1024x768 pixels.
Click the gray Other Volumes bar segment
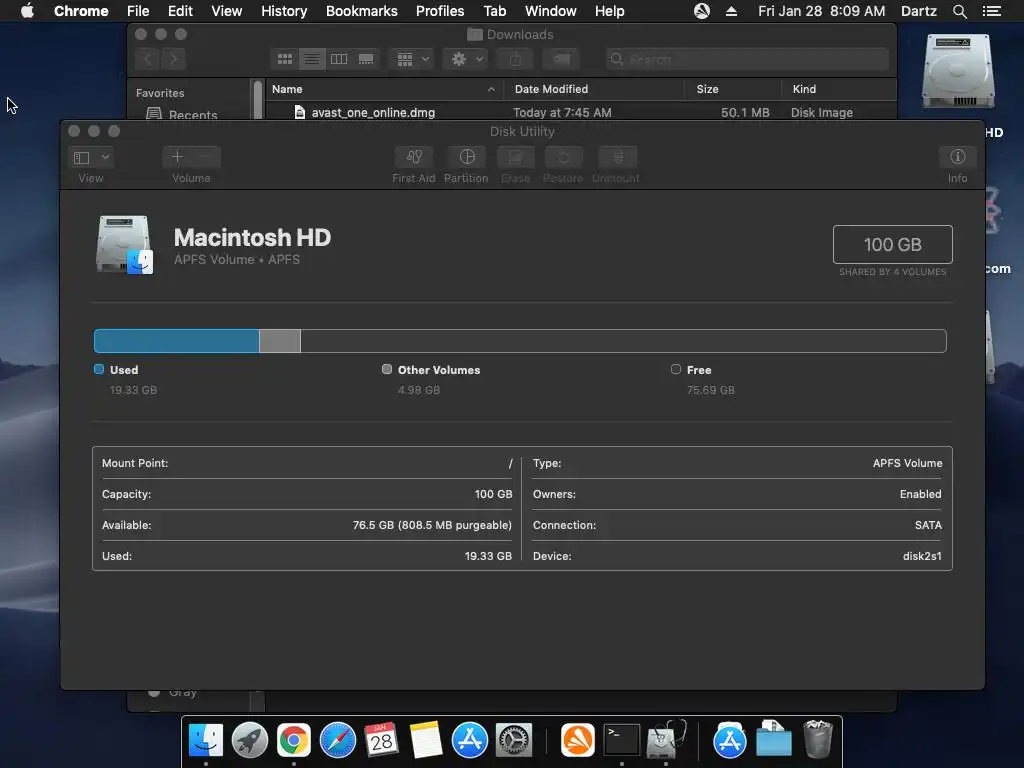280,341
